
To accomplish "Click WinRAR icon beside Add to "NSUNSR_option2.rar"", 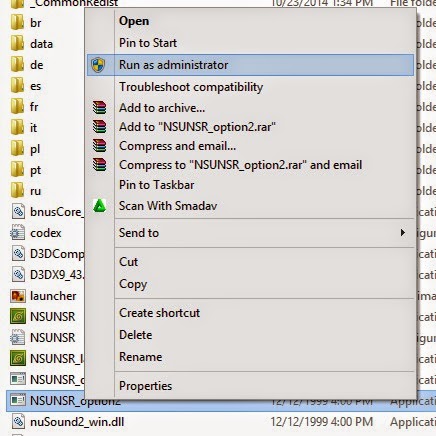I will (99, 127).
